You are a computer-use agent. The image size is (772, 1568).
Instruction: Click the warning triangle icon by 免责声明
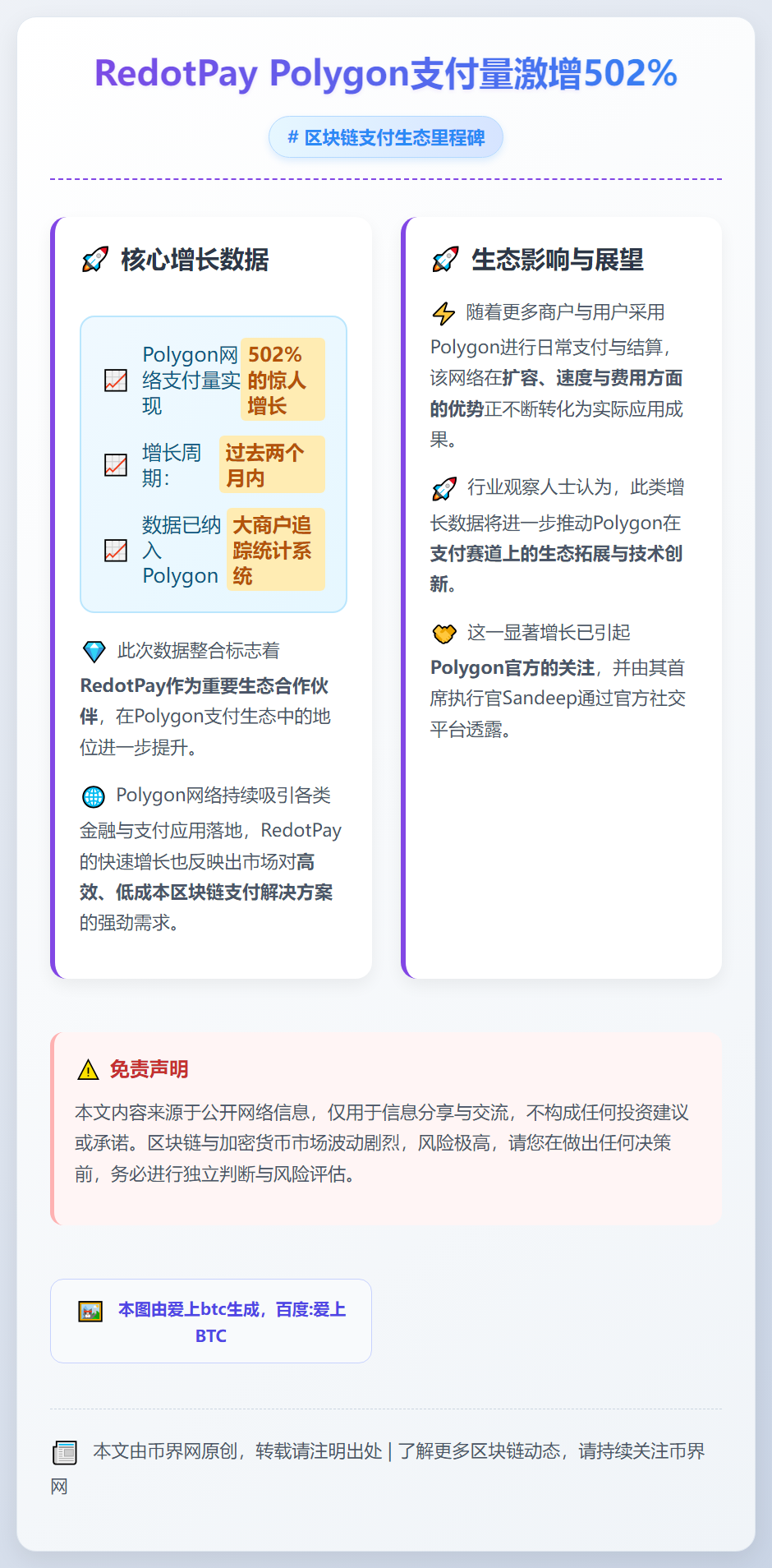click(x=88, y=1070)
